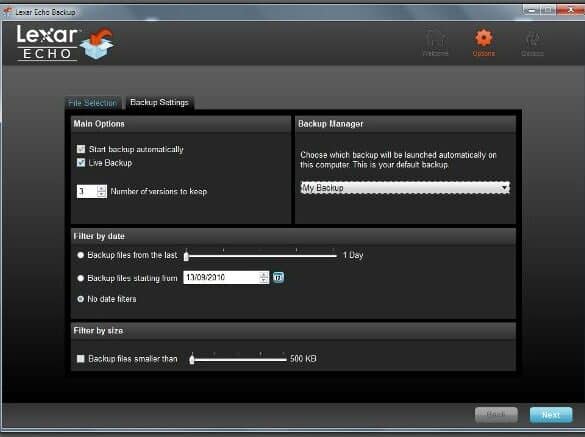Open the Welcome section icon
585x437 pixels.
tap(435, 43)
